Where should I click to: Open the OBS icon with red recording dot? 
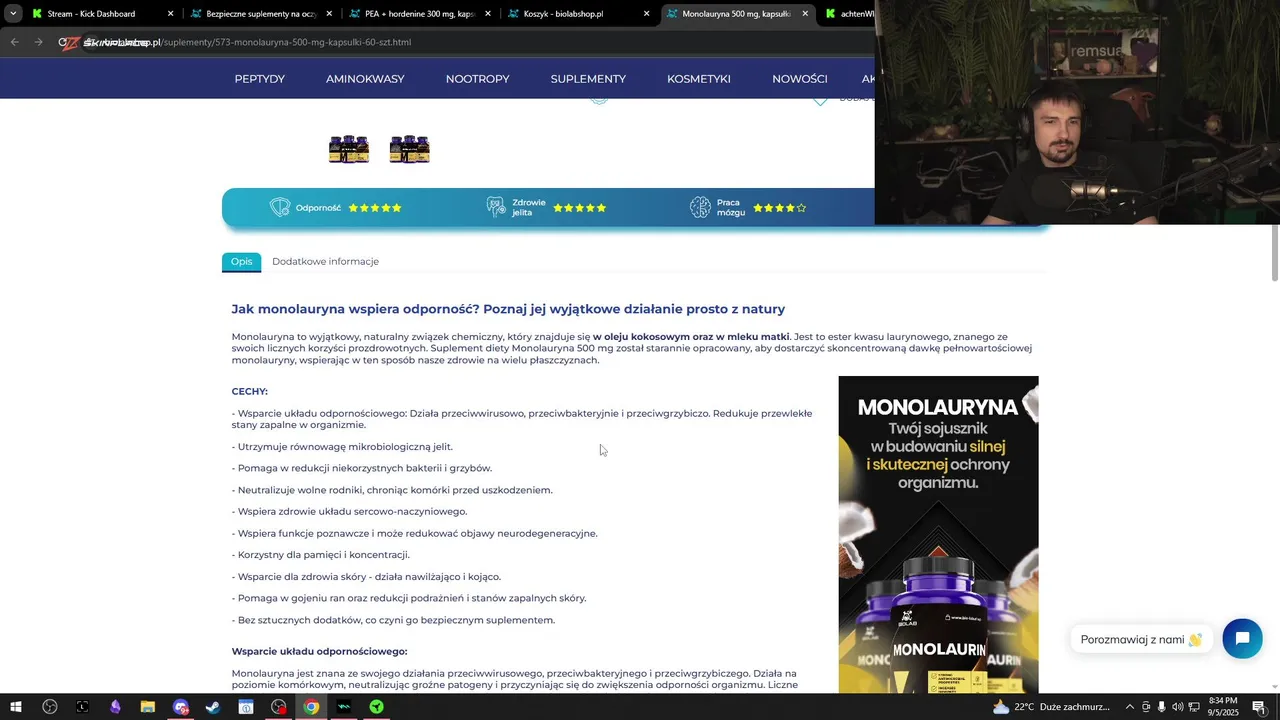(x=279, y=707)
